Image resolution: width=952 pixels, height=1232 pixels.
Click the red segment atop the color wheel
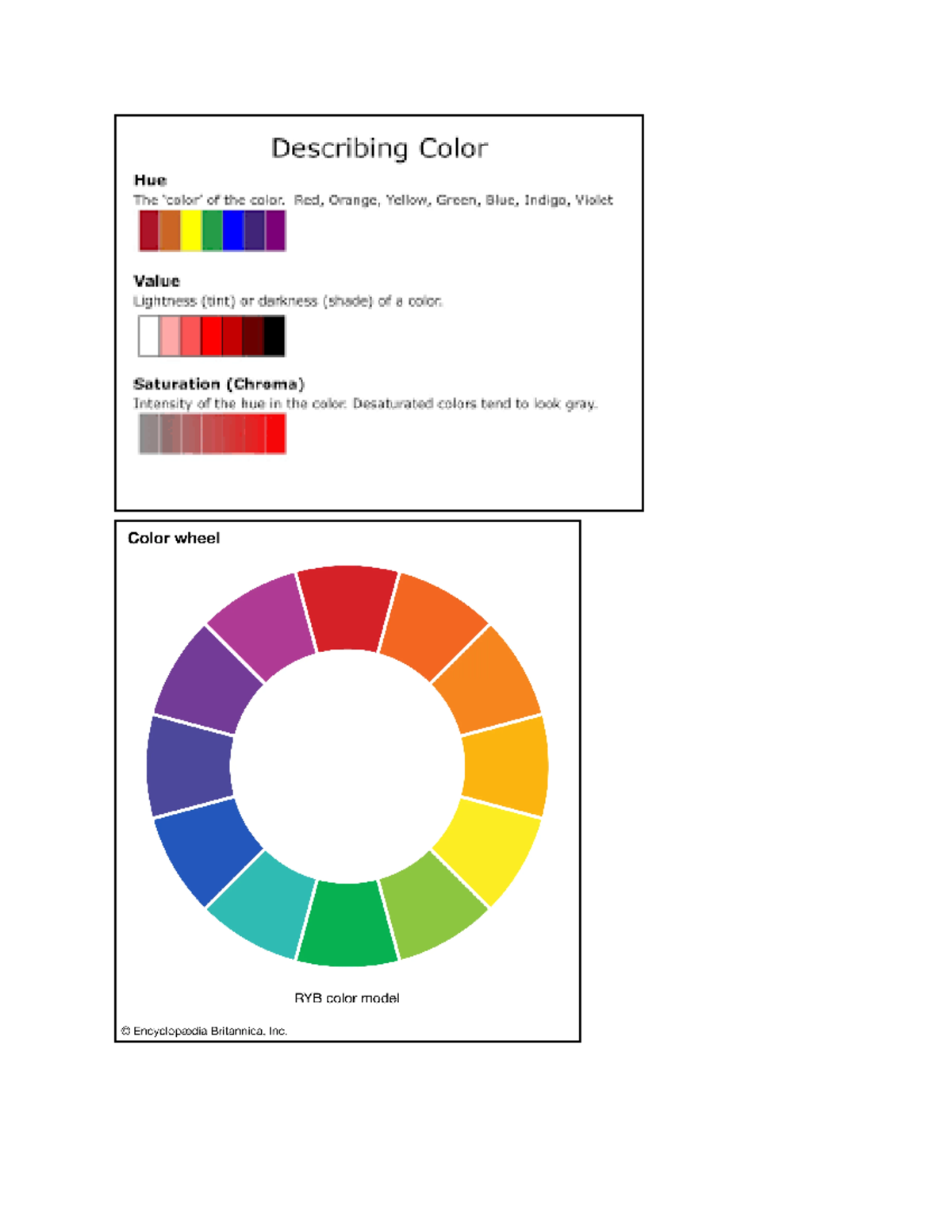coord(347,608)
